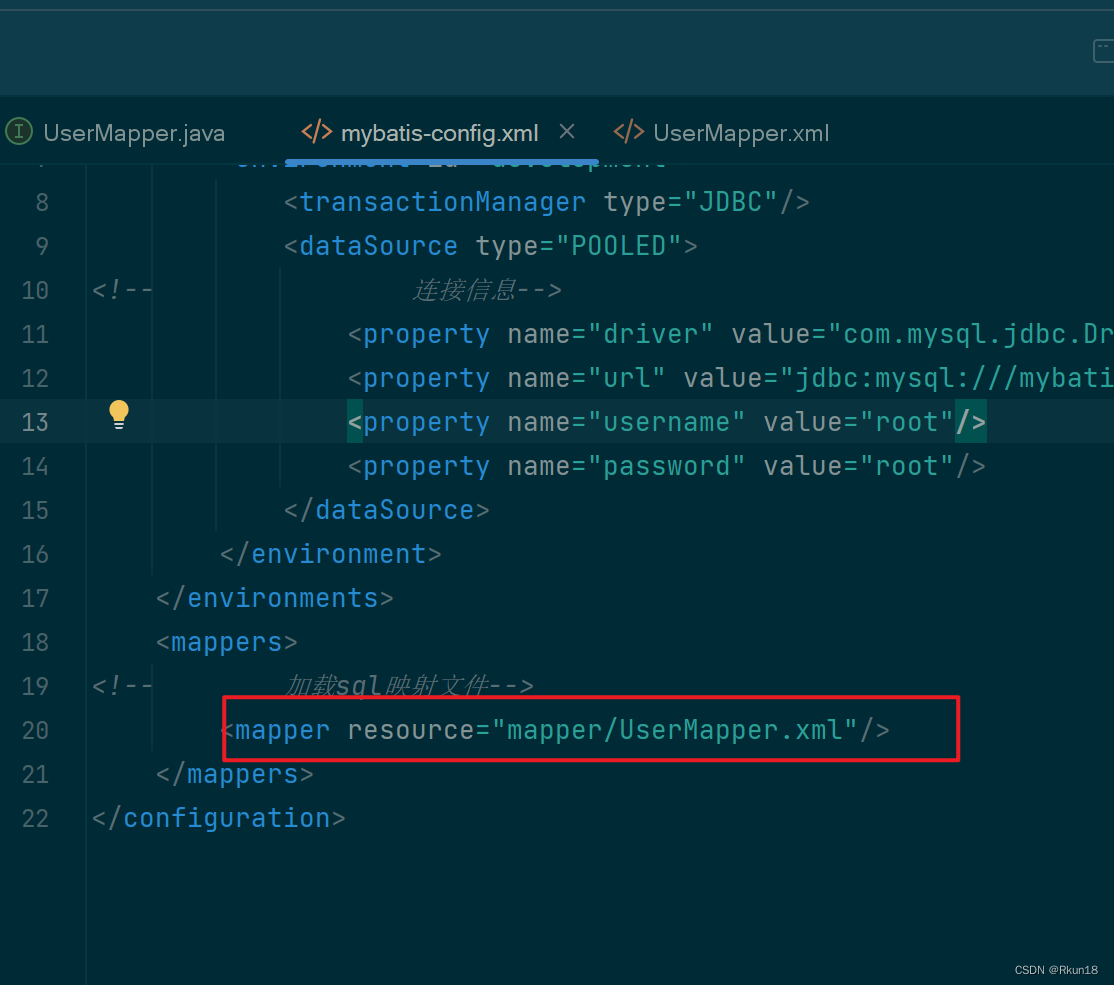The width and height of the screenshot is (1114, 985).
Task: Click line number 20 in the gutter
Action: (x=35, y=730)
